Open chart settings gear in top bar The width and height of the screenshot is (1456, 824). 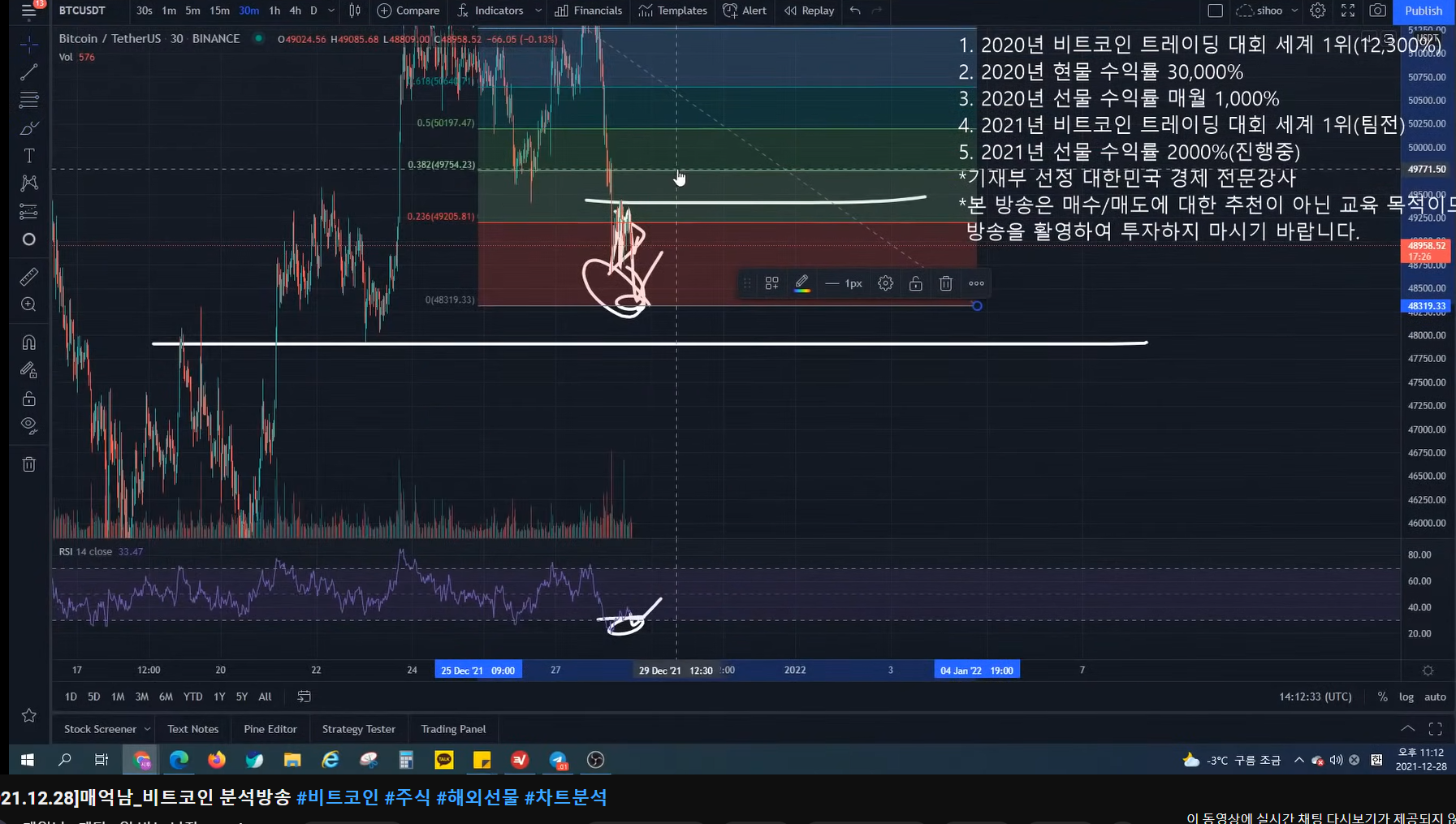1318,11
